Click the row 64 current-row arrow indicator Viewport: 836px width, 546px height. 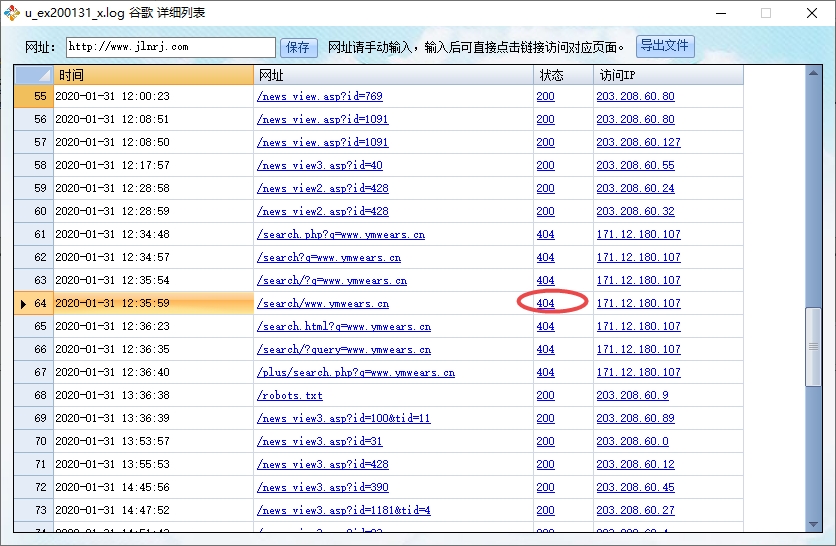point(24,304)
